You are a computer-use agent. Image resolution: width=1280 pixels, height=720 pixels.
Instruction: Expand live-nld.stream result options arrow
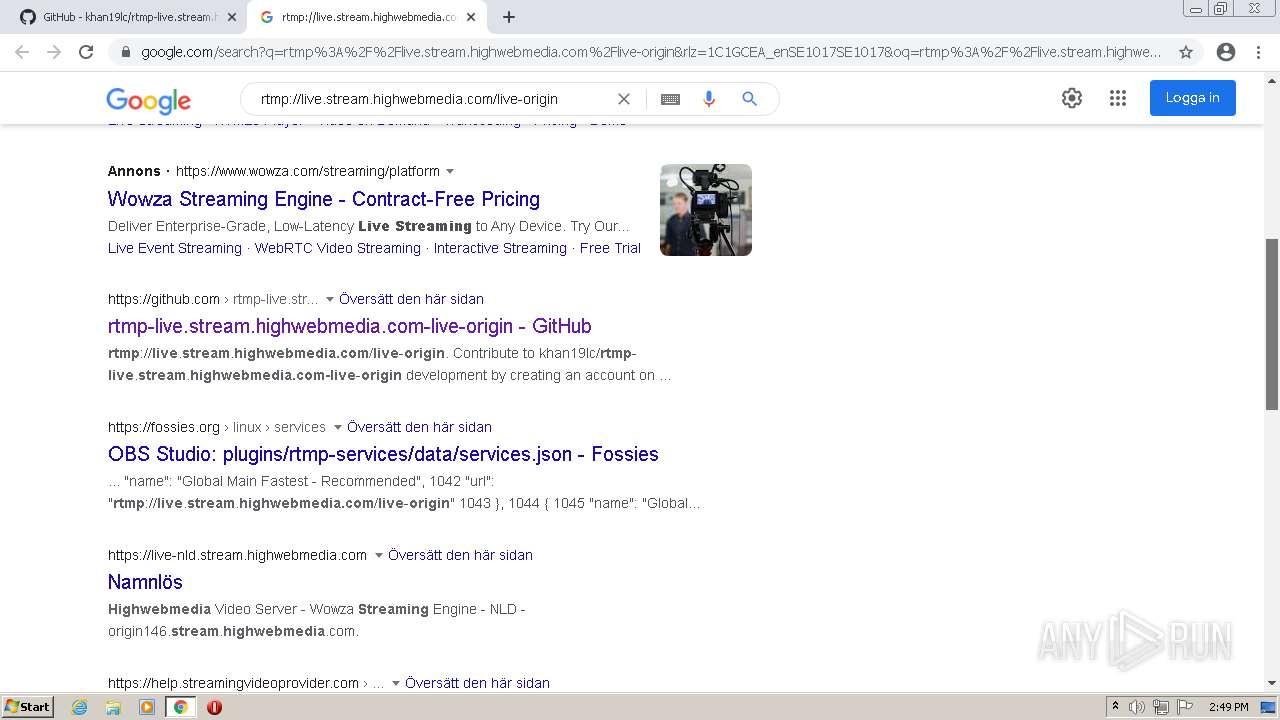click(x=379, y=556)
